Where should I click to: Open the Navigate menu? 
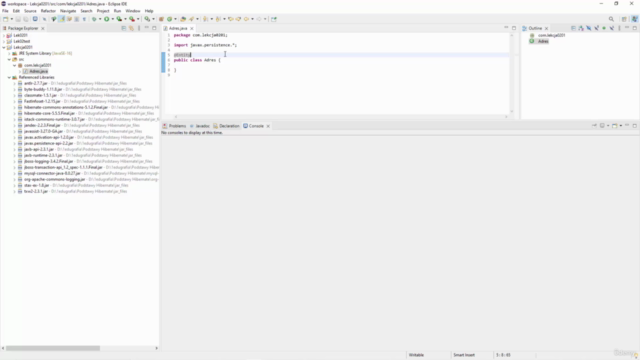68,11
